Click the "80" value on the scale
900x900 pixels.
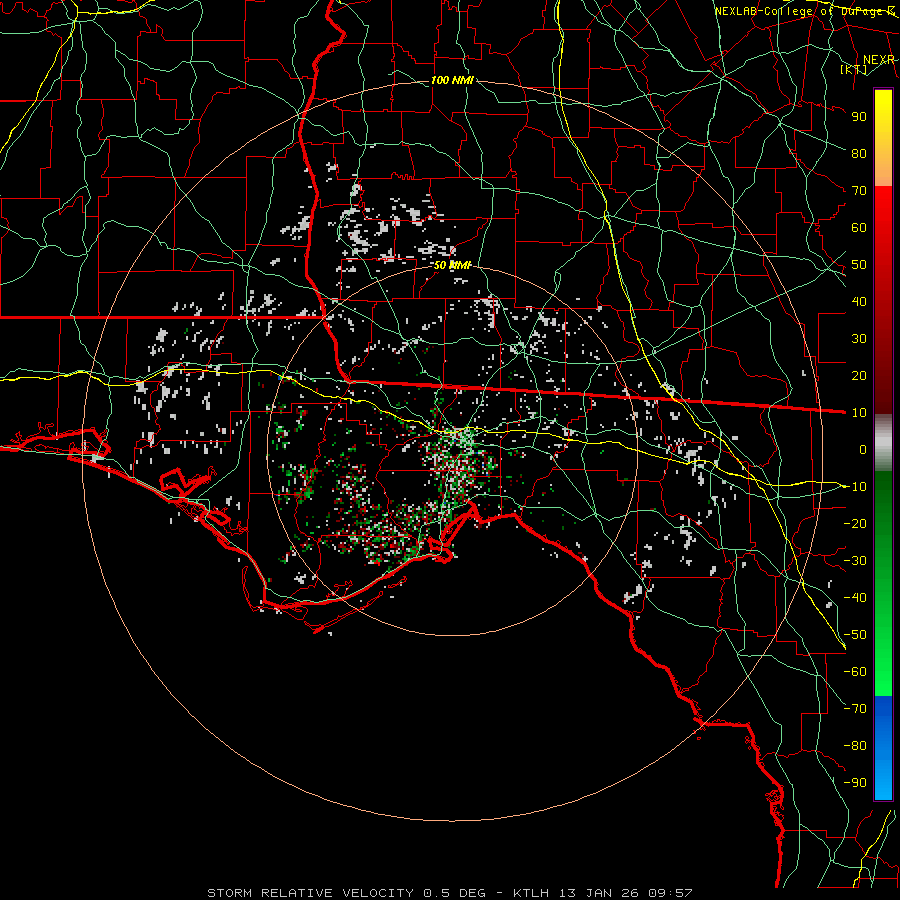859,153
